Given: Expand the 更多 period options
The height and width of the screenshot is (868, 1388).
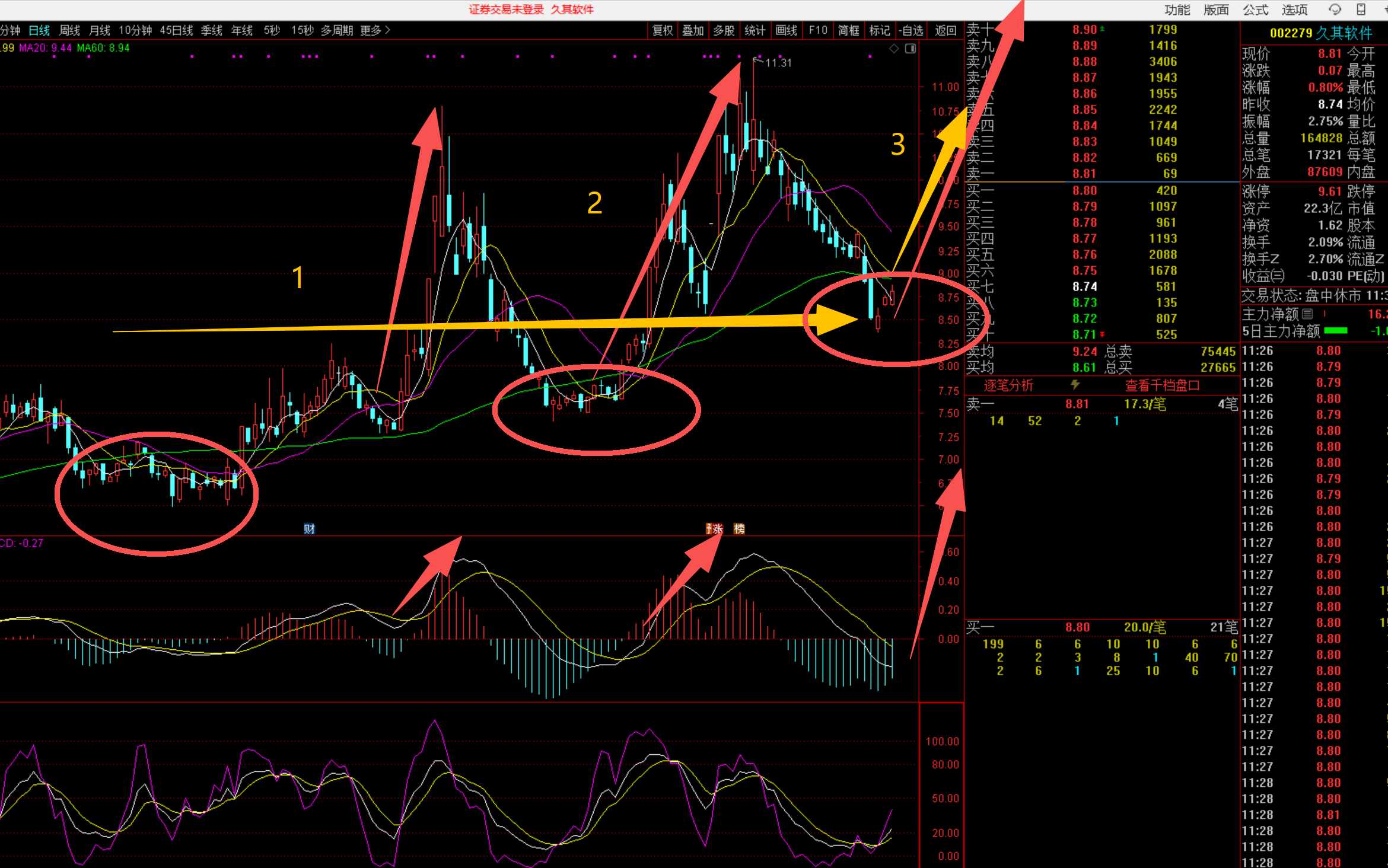Looking at the screenshot, I should [x=375, y=30].
